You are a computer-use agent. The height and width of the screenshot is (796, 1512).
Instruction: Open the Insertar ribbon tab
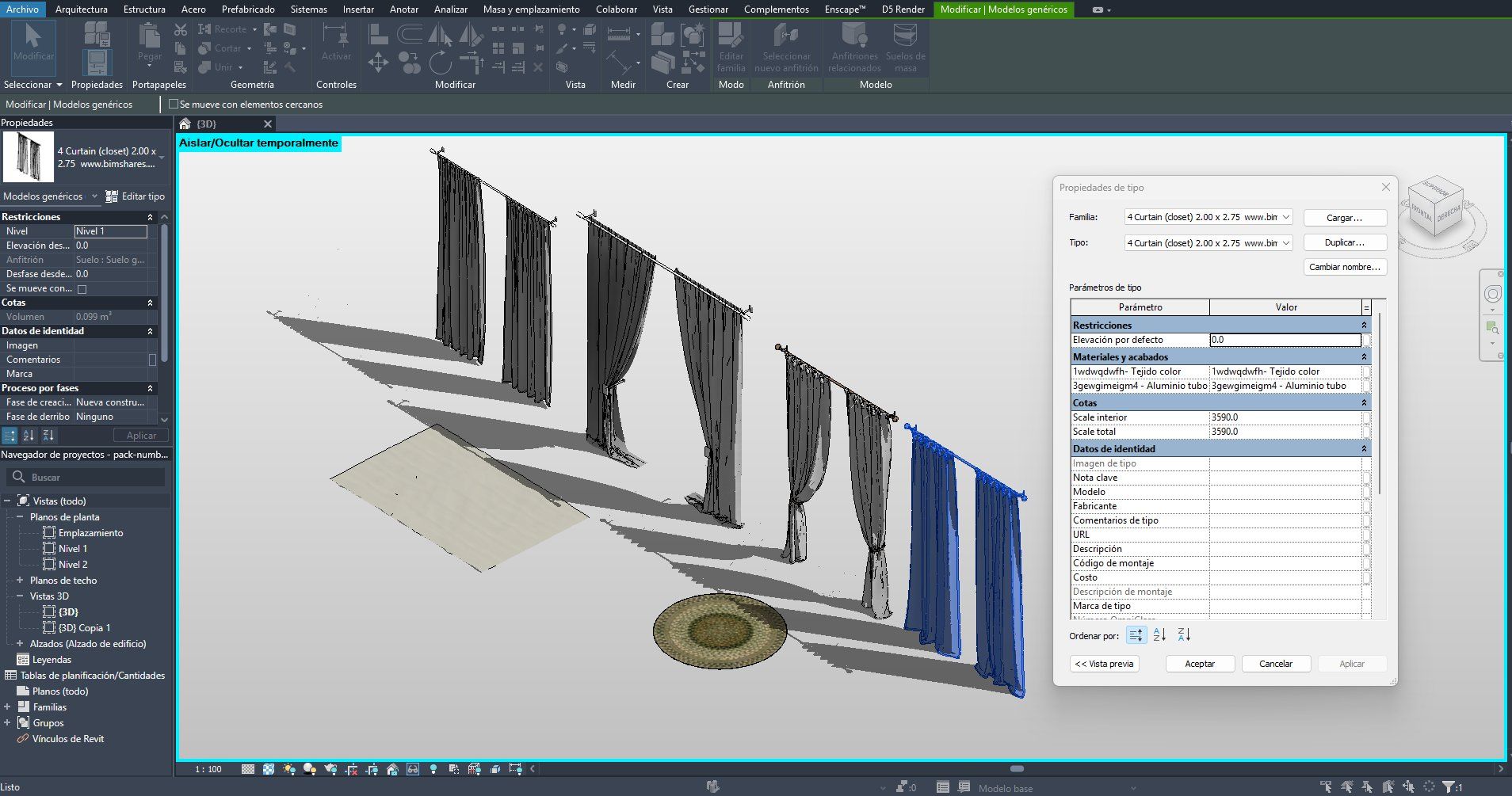click(x=358, y=10)
